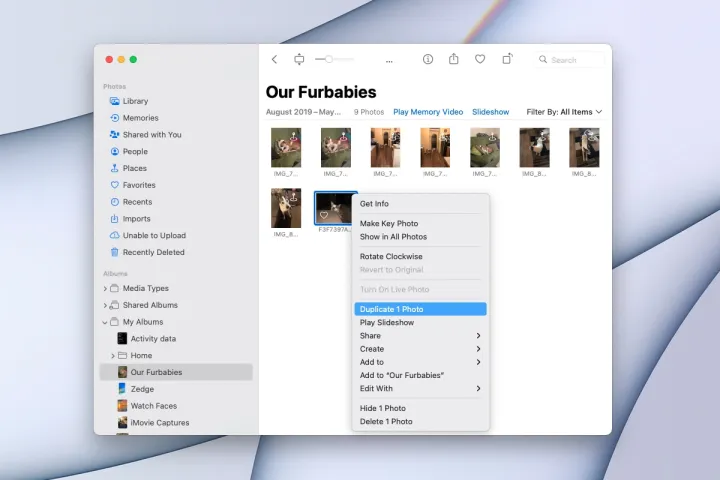Click the Favorite heart icon in toolbar
Screen dimensions: 720x480
point(480,59)
